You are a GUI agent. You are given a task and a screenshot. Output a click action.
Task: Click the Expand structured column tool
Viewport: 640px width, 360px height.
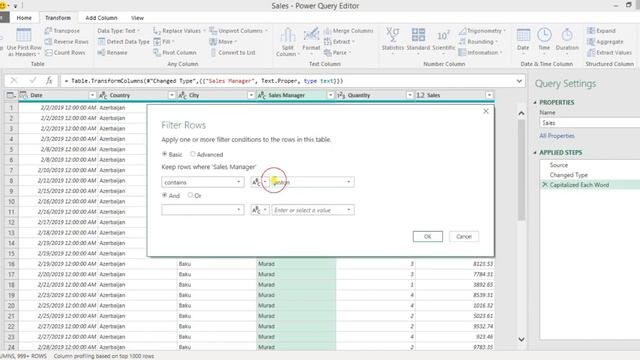(x=601, y=31)
